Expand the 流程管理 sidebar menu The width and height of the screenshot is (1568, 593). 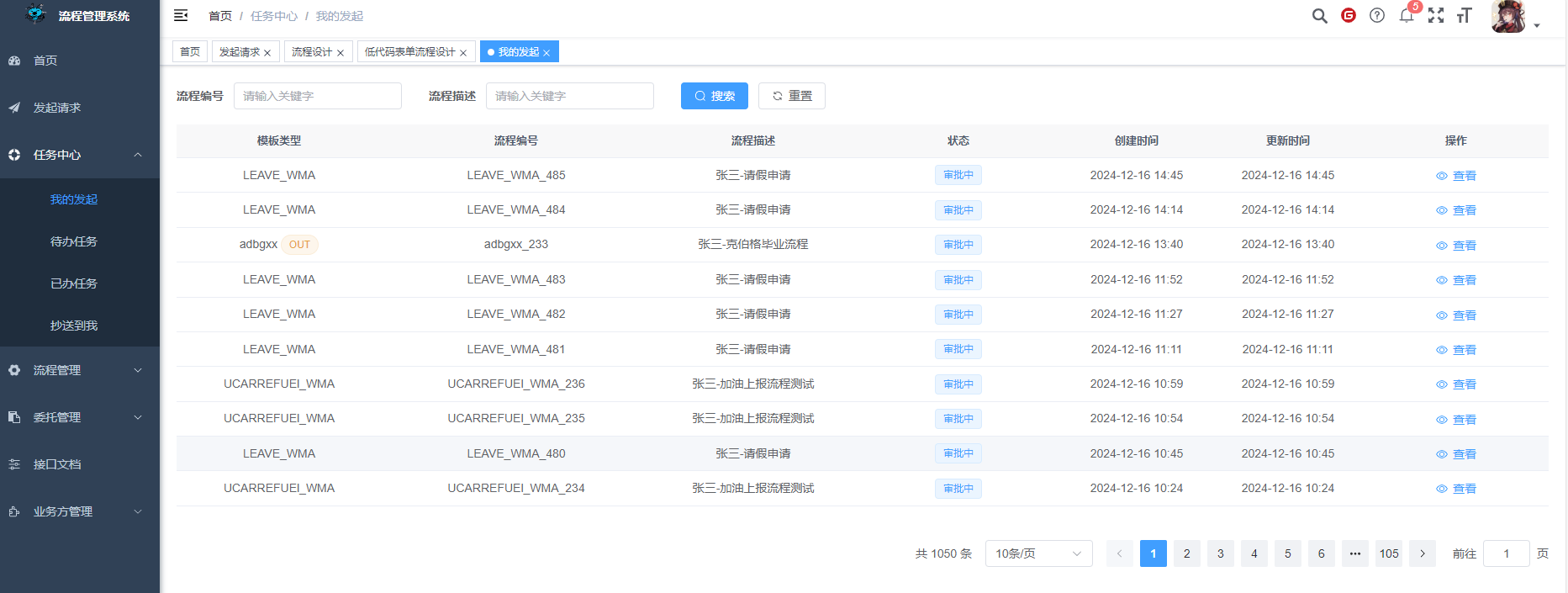coord(80,370)
